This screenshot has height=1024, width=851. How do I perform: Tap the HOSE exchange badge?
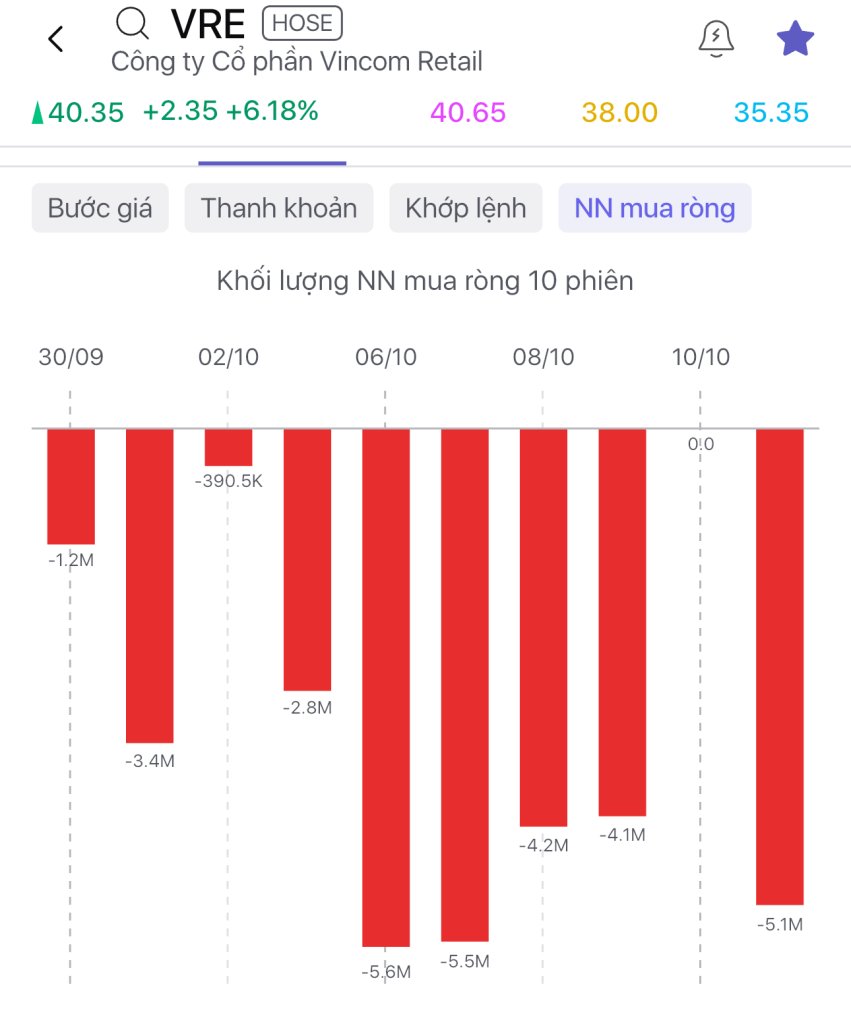pyautogui.click(x=302, y=22)
